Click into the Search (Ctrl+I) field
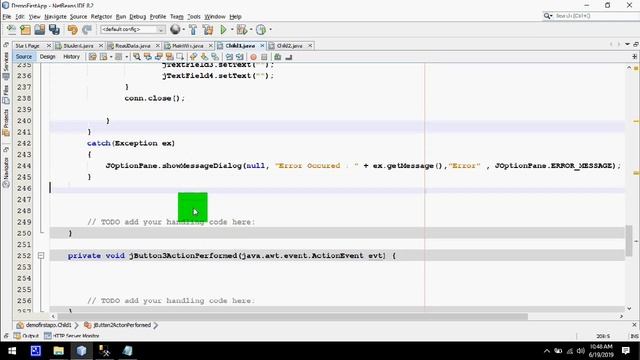 [596, 16]
